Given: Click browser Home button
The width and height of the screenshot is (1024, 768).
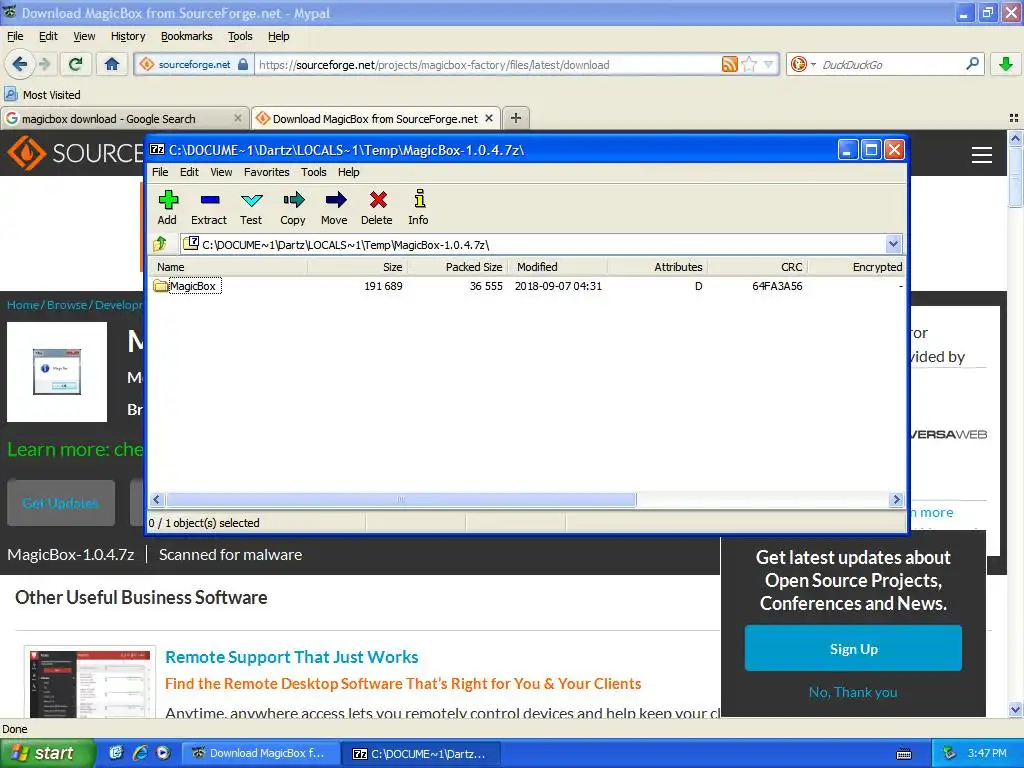Looking at the screenshot, I should pyautogui.click(x=112, y=64).
